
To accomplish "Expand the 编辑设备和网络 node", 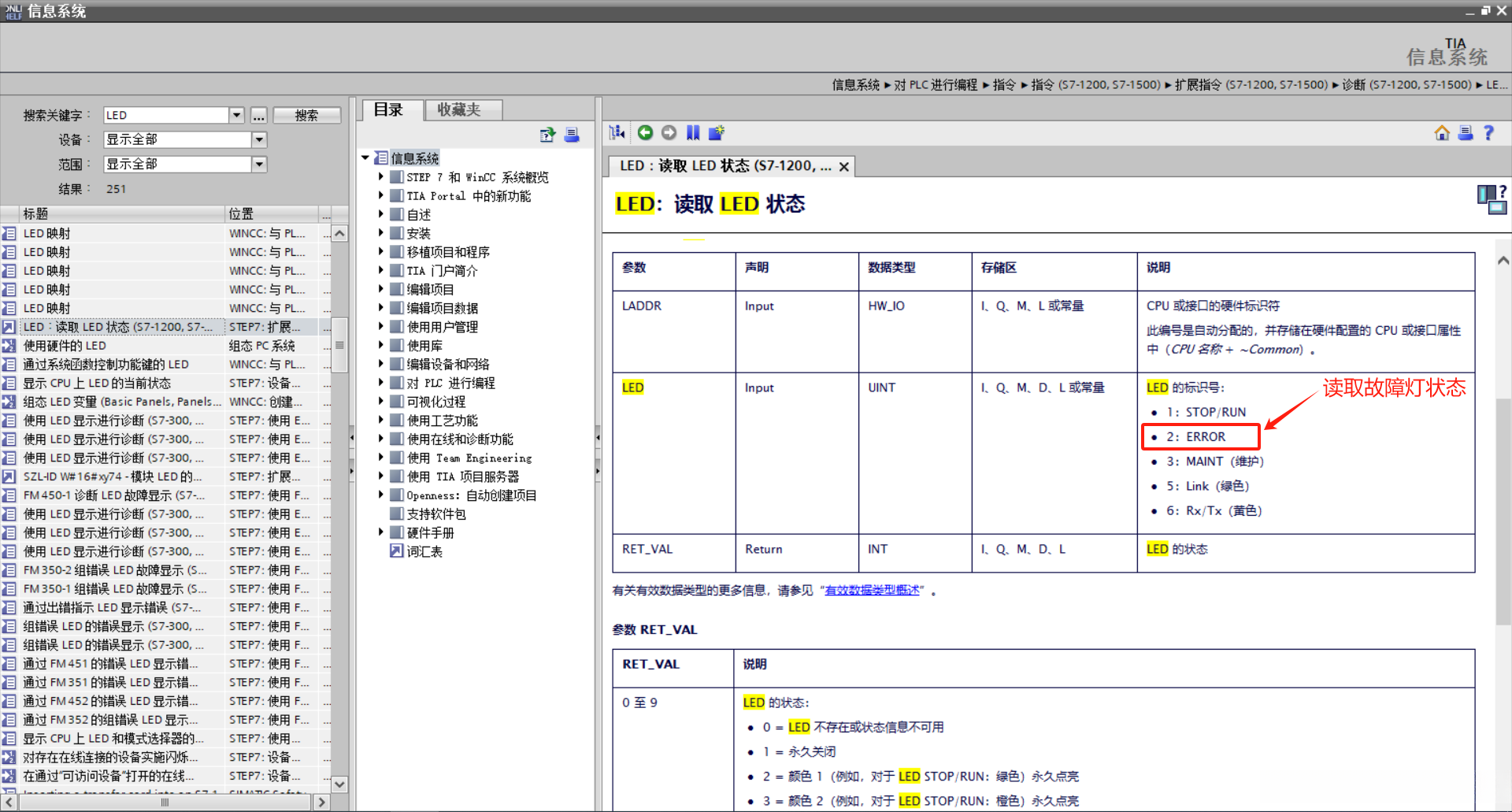I will point(381,364).
